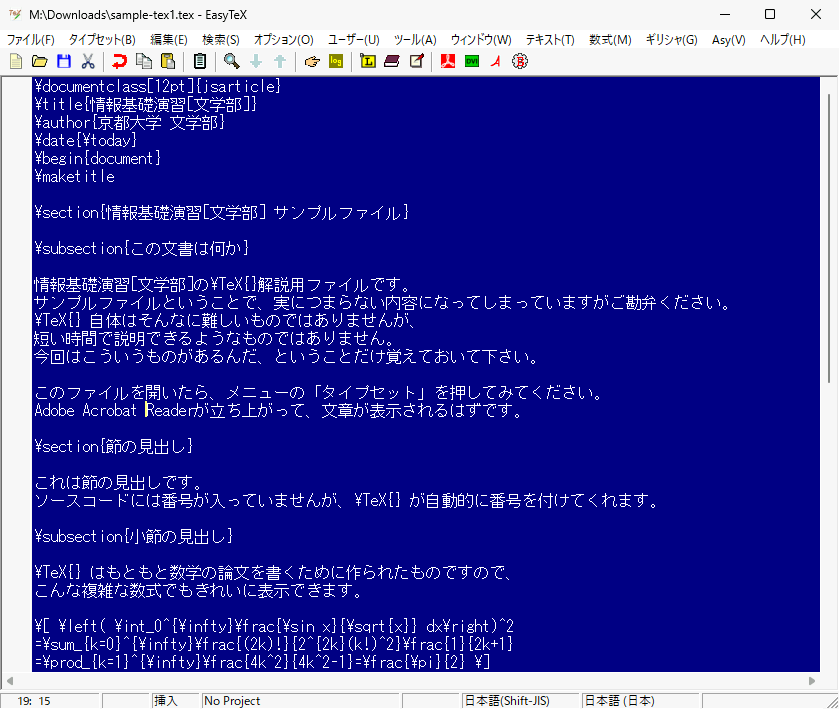Viewport: 839px width, 709px height.
Task: Maximize the EasyTeX window
Action: click(769, 14)
